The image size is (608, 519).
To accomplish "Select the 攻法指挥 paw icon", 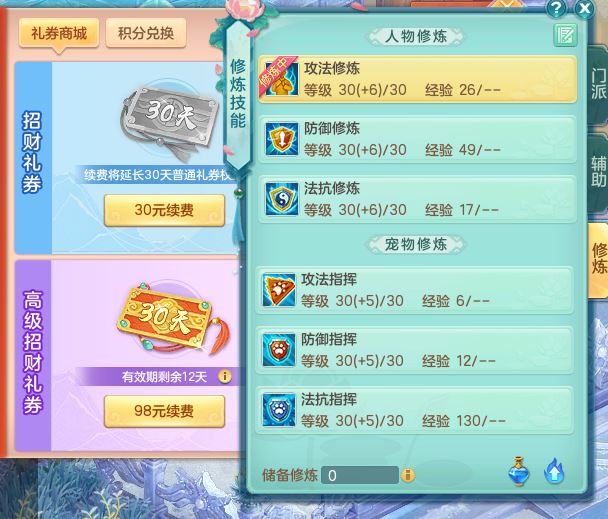I will click(x=279, y=290).
